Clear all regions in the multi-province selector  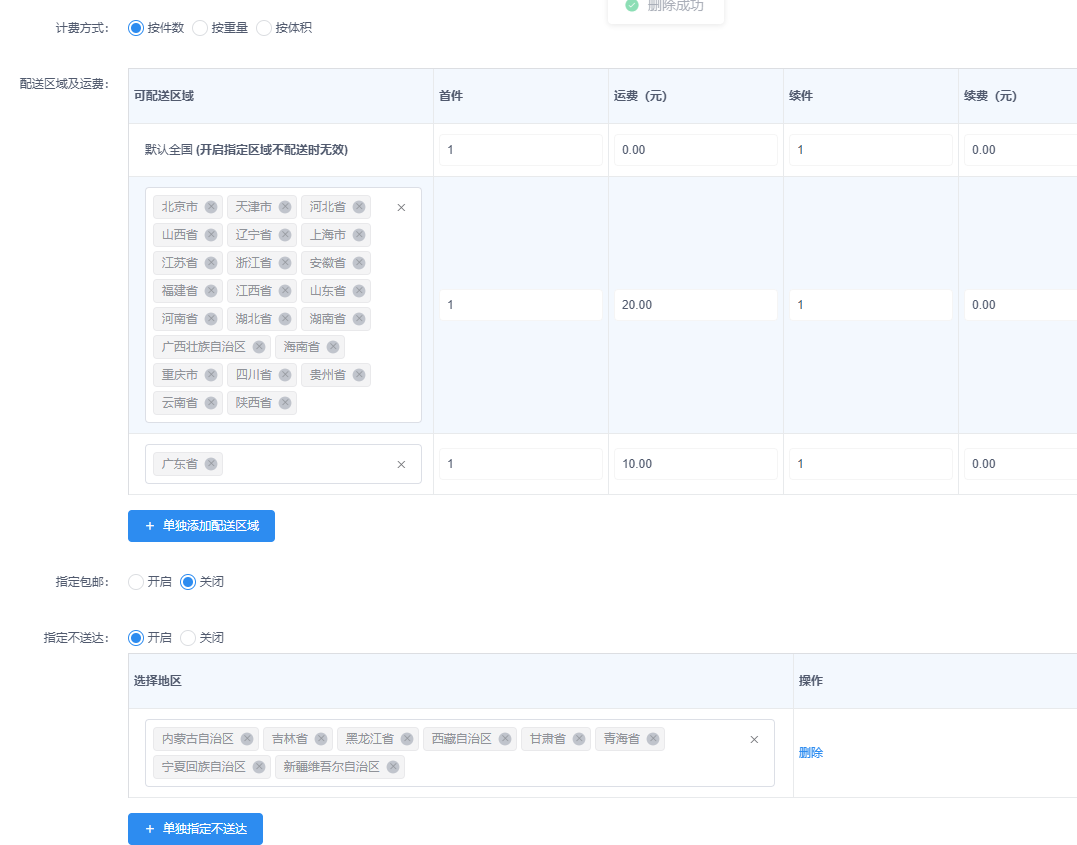click(x=401, y=208)
